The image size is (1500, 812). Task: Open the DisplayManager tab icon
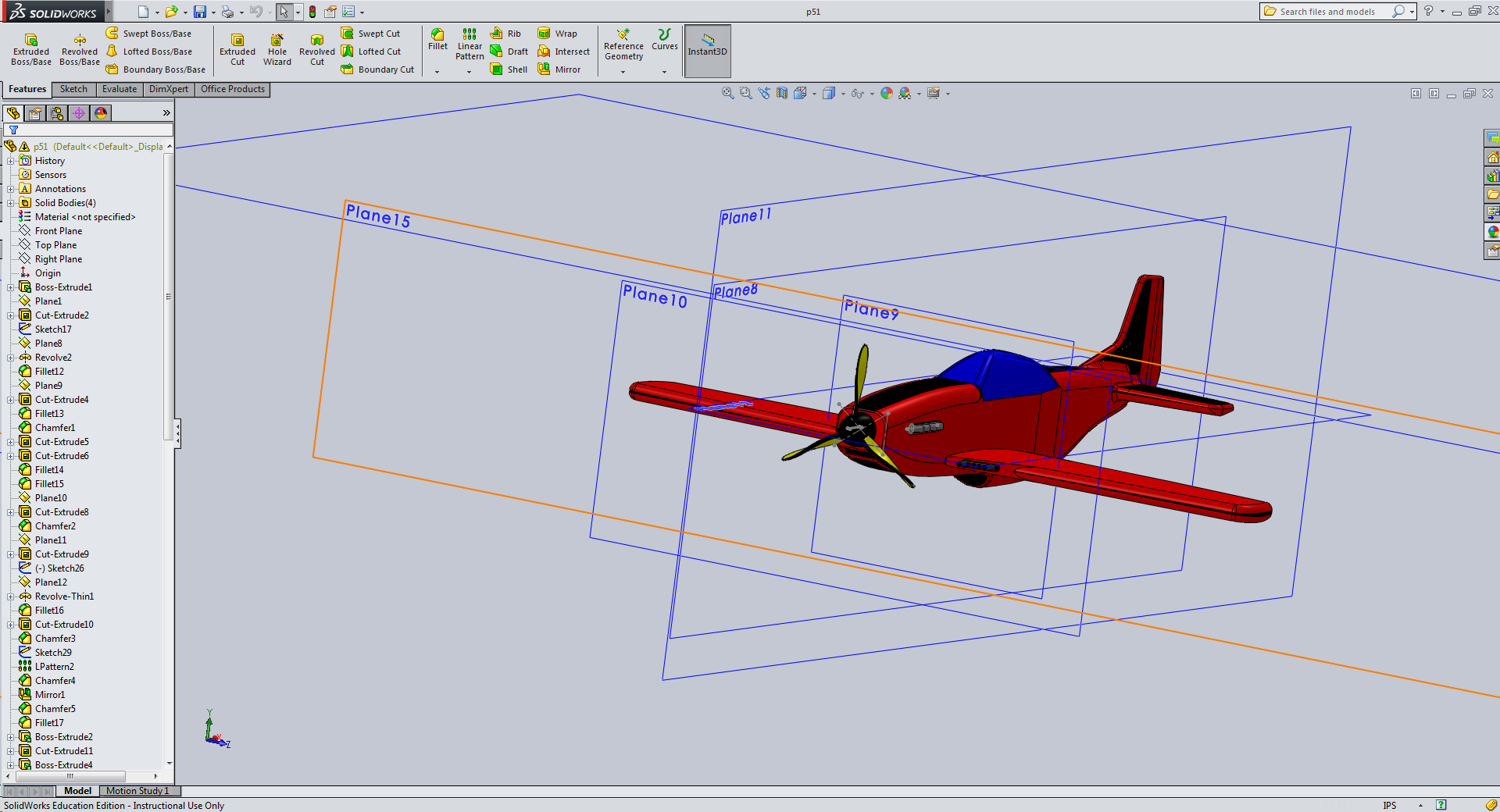(x=101, y=113)
